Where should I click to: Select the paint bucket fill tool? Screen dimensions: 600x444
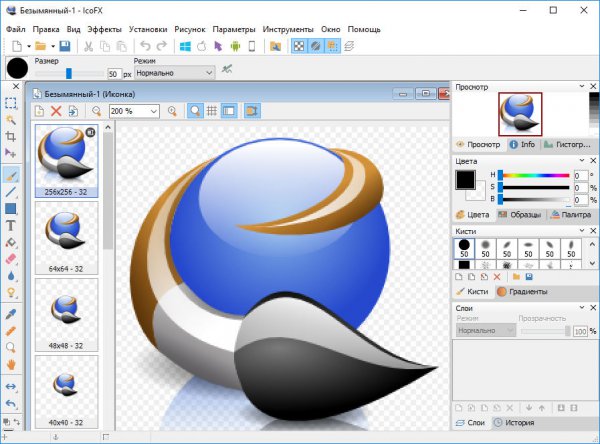coord(11,243)
